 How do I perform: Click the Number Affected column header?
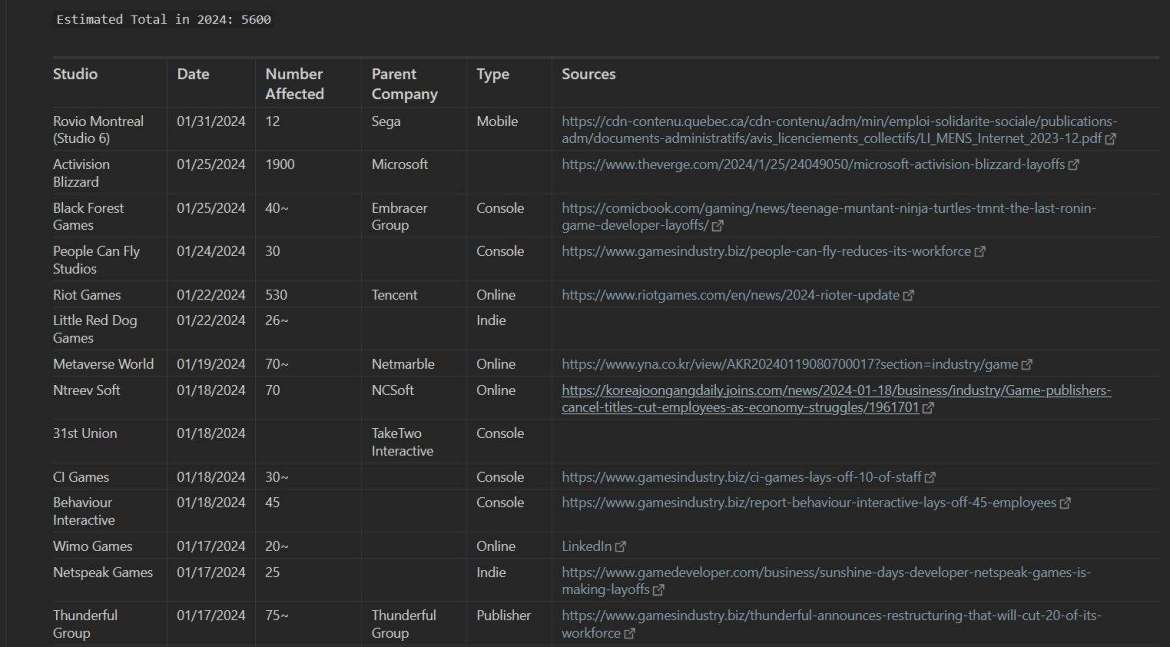294,84
